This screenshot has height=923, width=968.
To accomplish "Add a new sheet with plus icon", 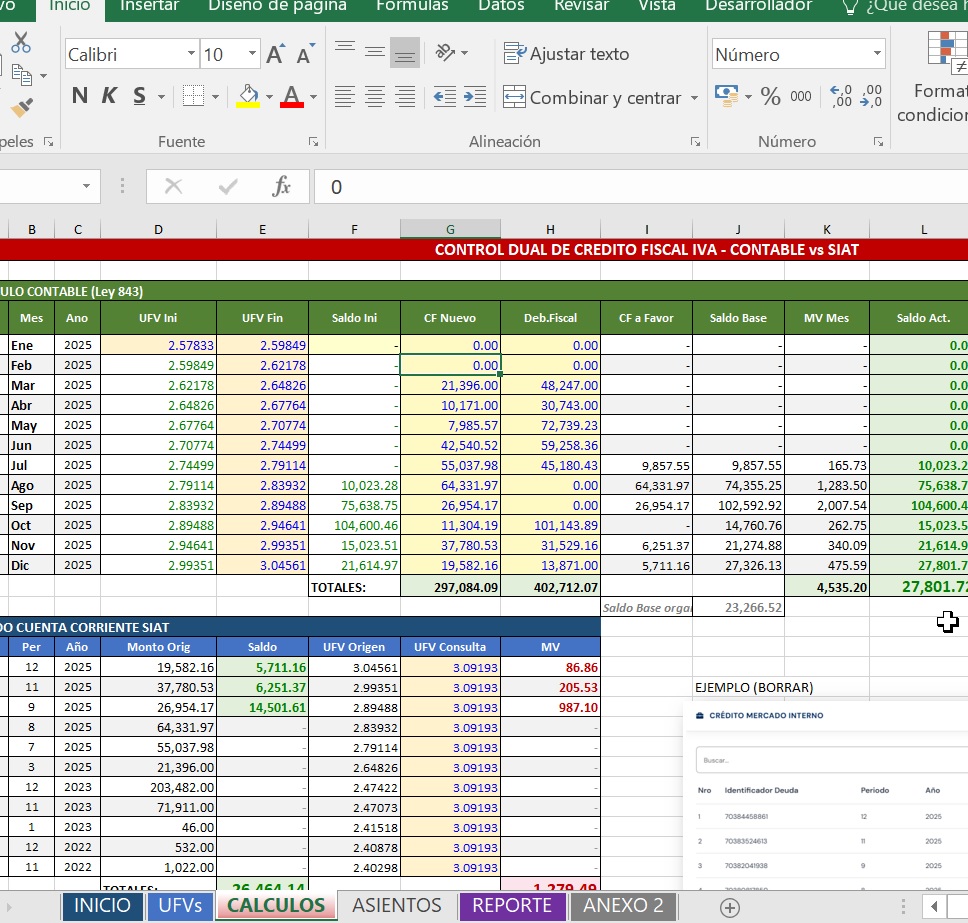I will tap(730, 907).
